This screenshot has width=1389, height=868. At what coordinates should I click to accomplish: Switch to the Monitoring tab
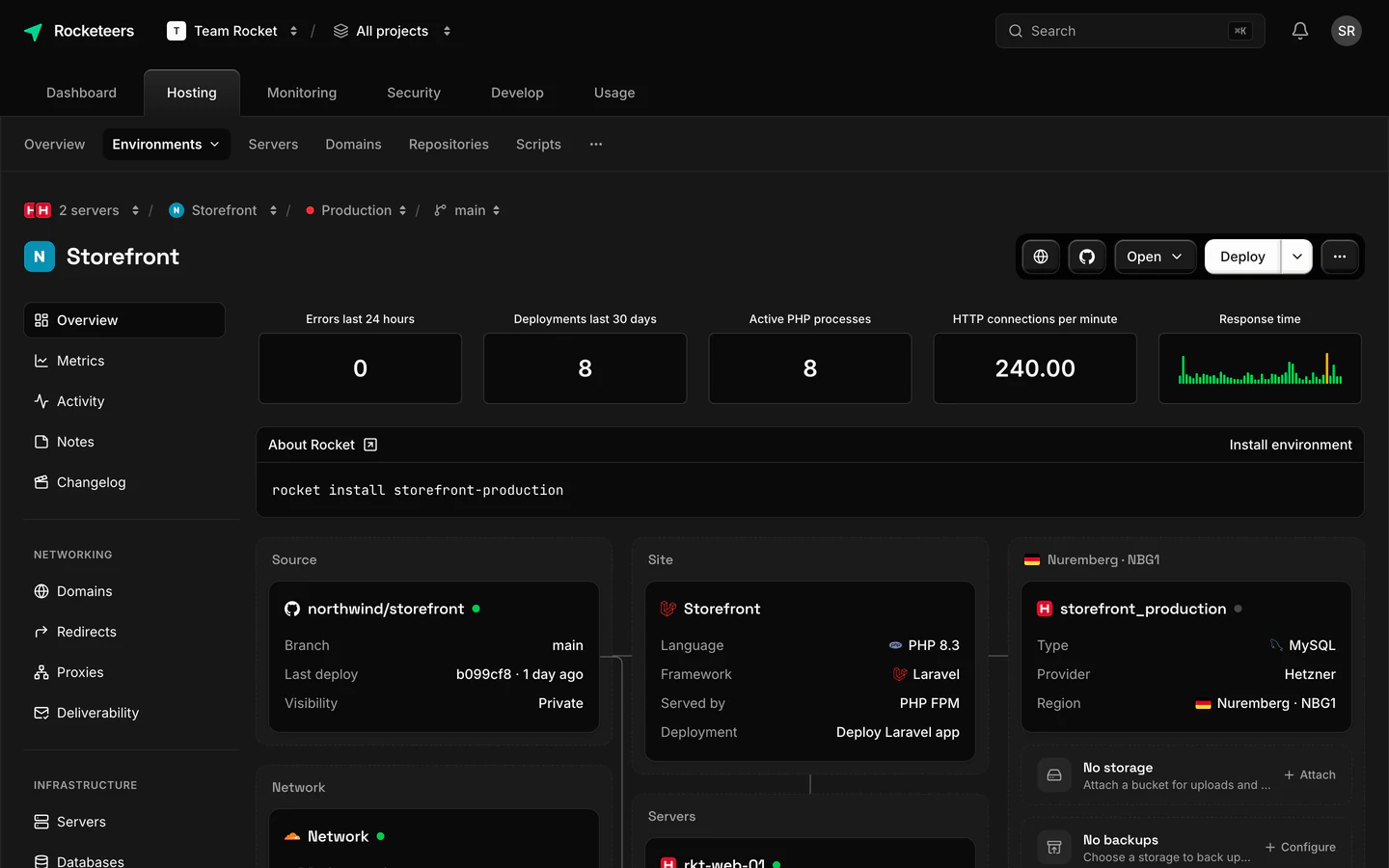coord(302,93)
